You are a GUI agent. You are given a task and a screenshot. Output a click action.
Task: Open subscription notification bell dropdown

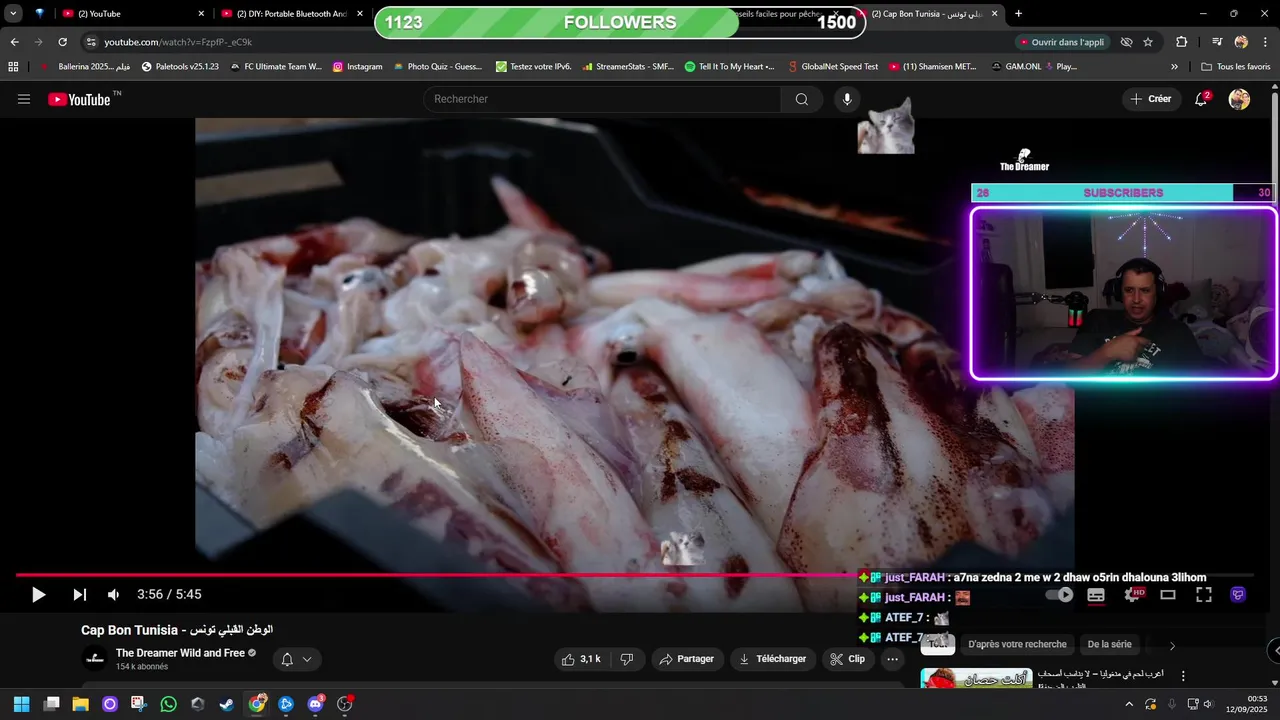click(296, 659)
